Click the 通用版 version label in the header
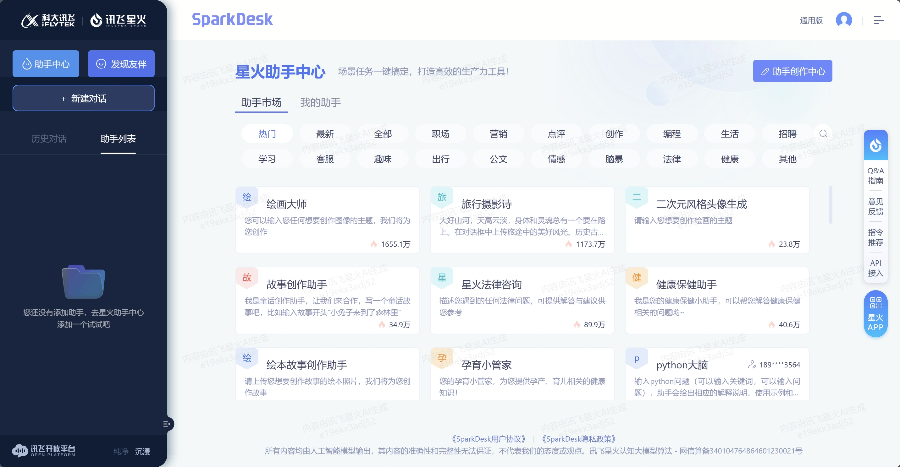The image size is (900, 467). (811, 21)
